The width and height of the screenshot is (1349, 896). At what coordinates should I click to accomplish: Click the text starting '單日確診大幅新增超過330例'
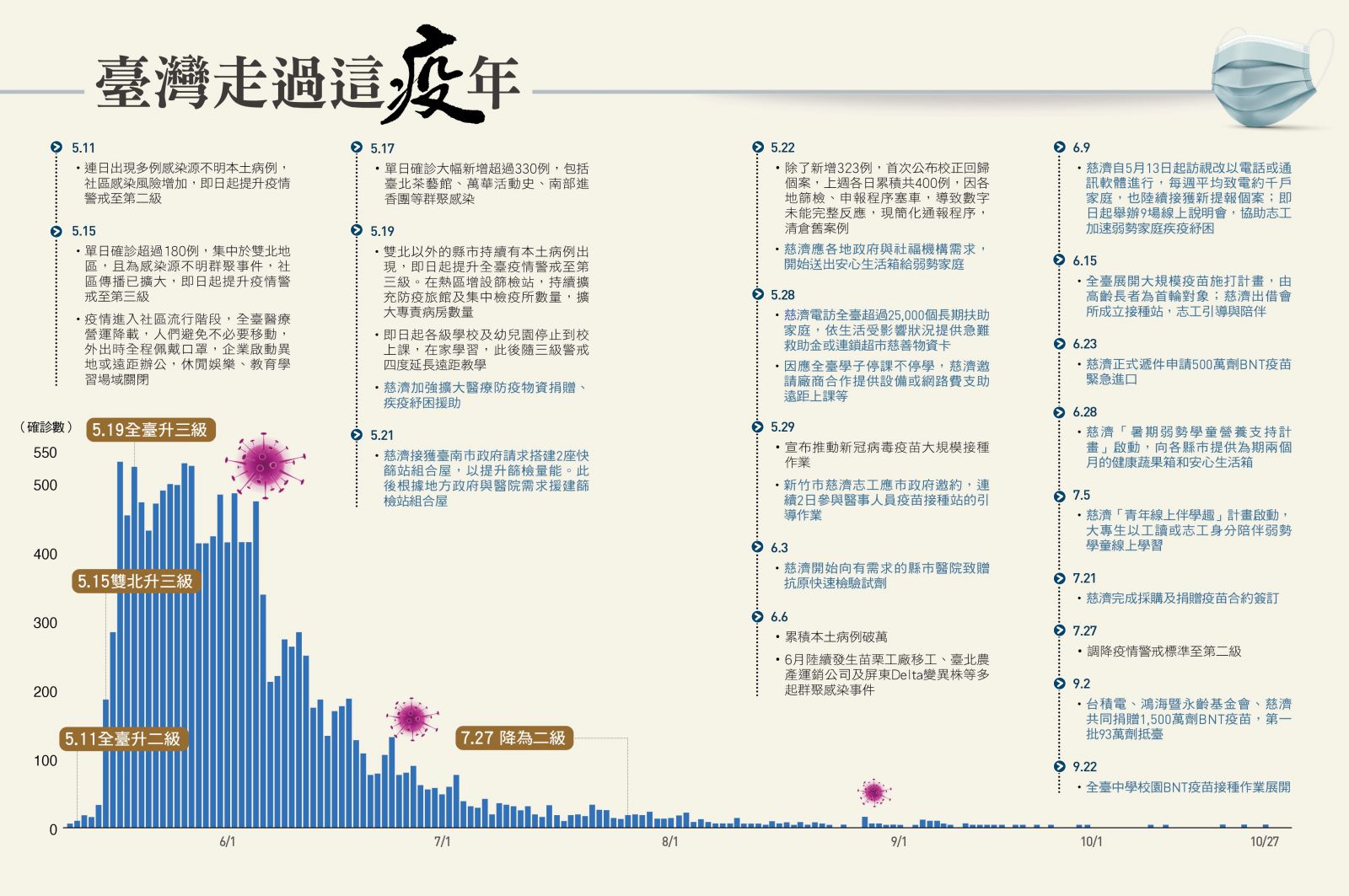(x=486, y=184)
